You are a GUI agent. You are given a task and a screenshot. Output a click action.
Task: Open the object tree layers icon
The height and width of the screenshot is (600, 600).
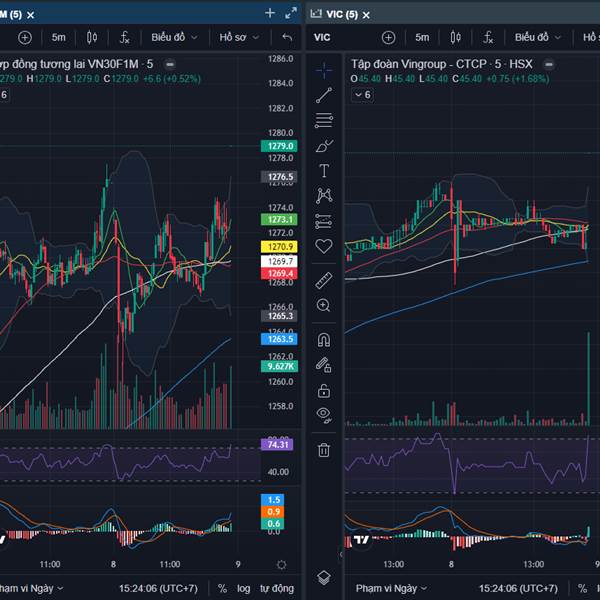[x=324, y=577]
